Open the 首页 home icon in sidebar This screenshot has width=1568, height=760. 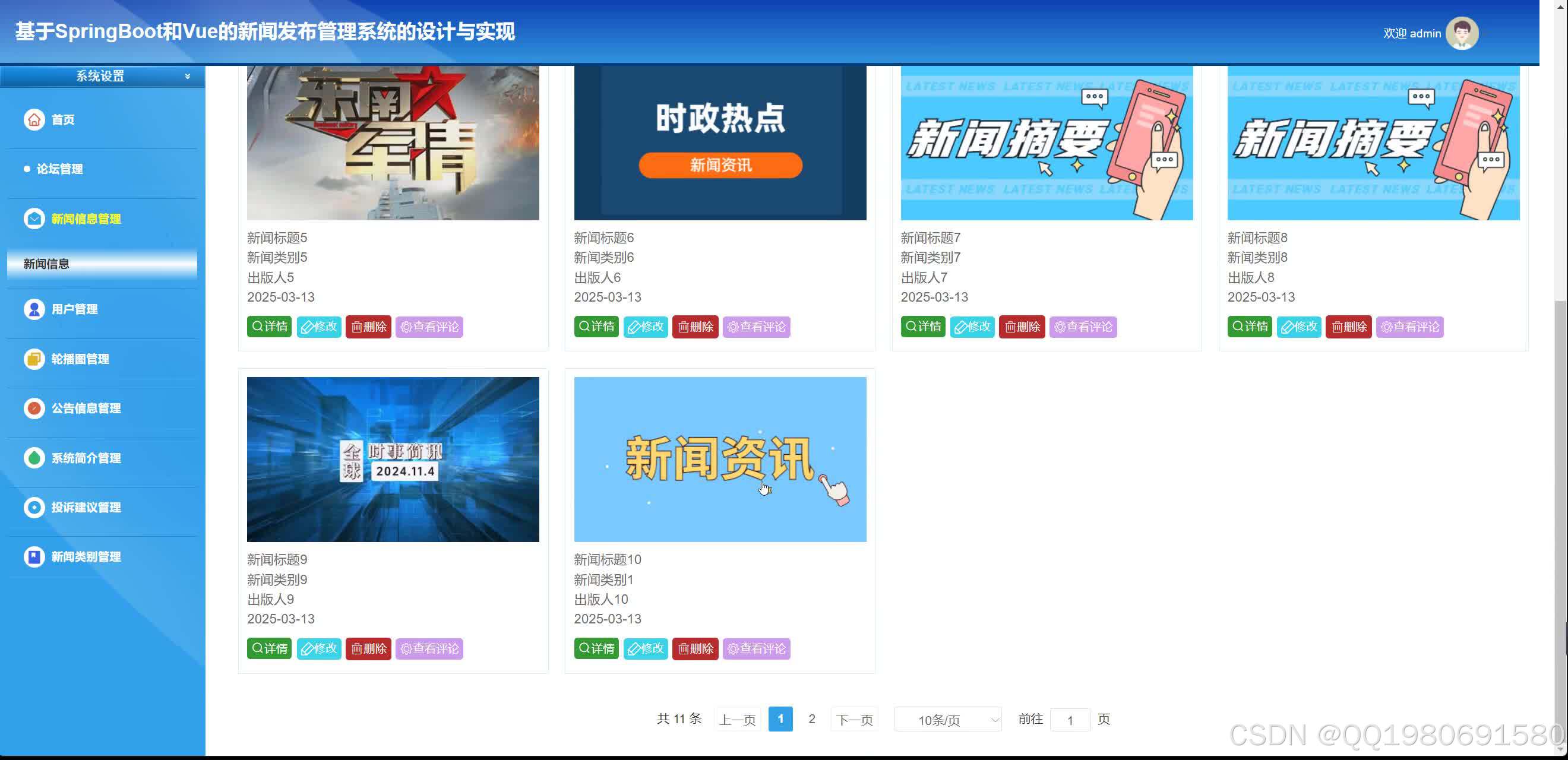point(33,119)
